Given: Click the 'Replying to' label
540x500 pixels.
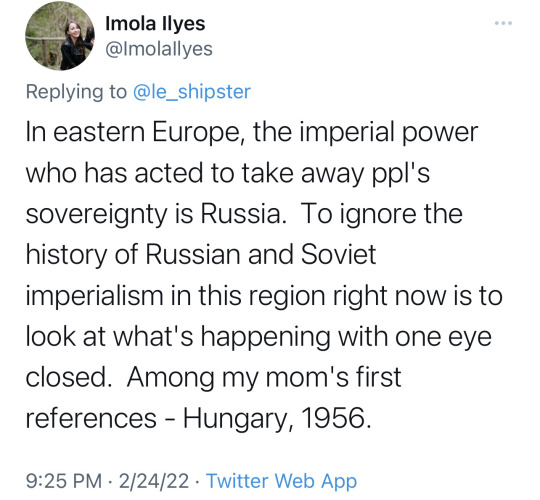Looking at the screenshot, I should (76, 92).
